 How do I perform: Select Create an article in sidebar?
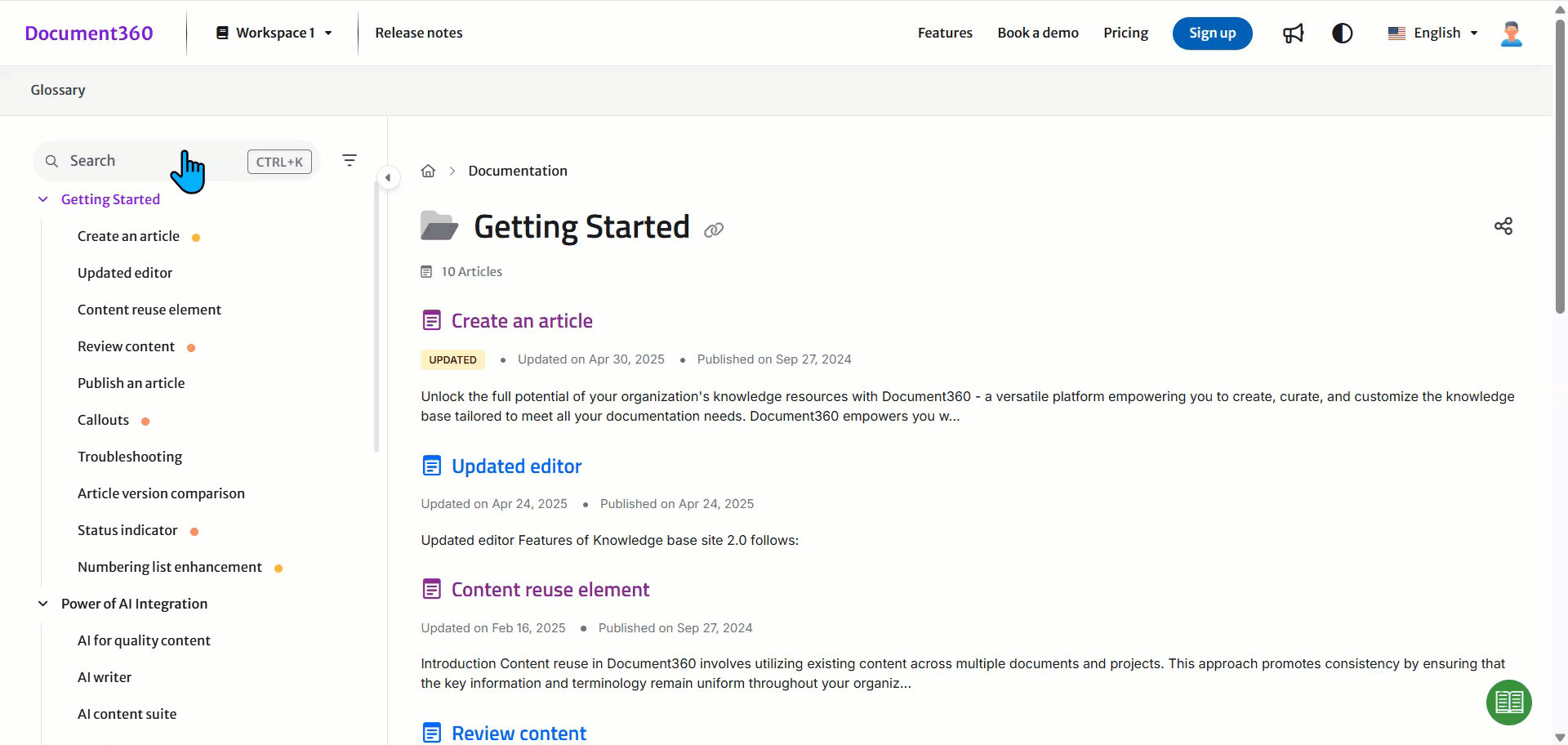click(x=128, y=236)
